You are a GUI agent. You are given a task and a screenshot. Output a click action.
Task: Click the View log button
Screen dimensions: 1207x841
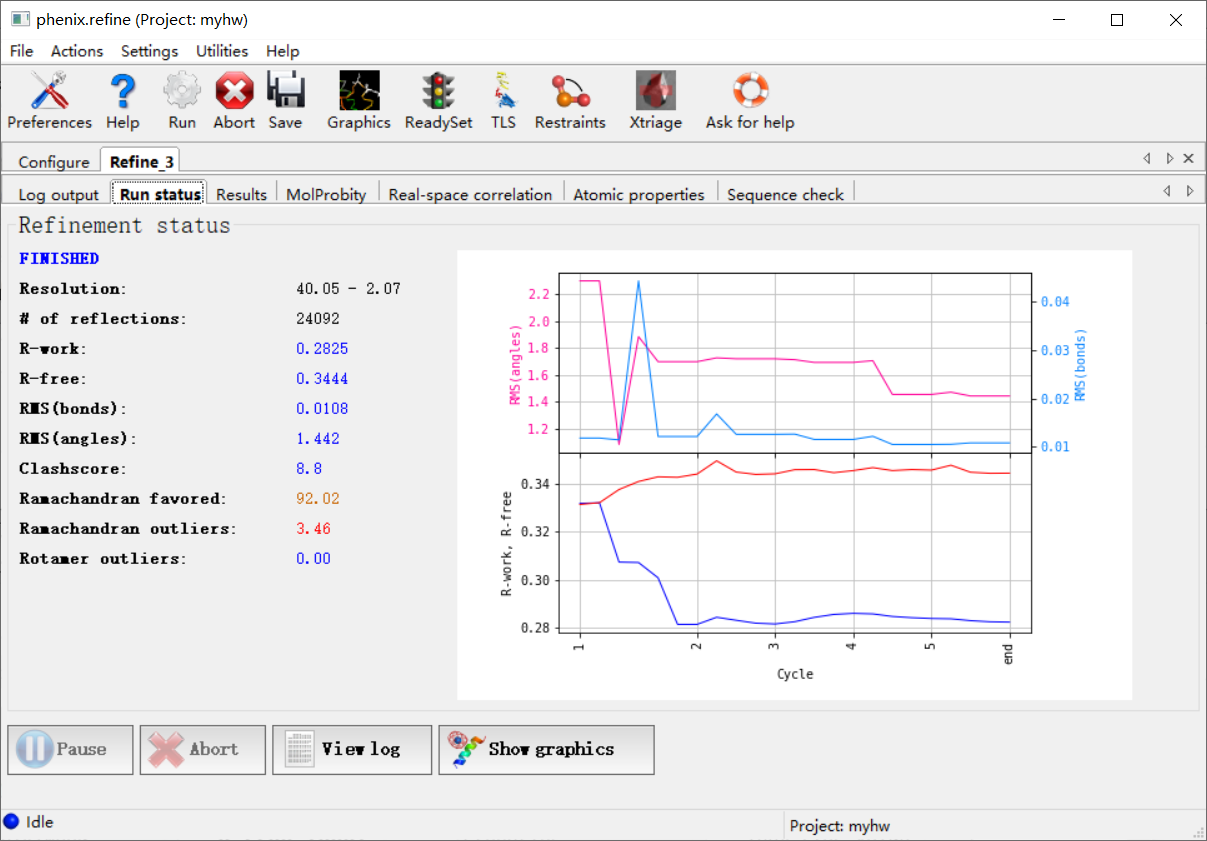click(352, 749)
